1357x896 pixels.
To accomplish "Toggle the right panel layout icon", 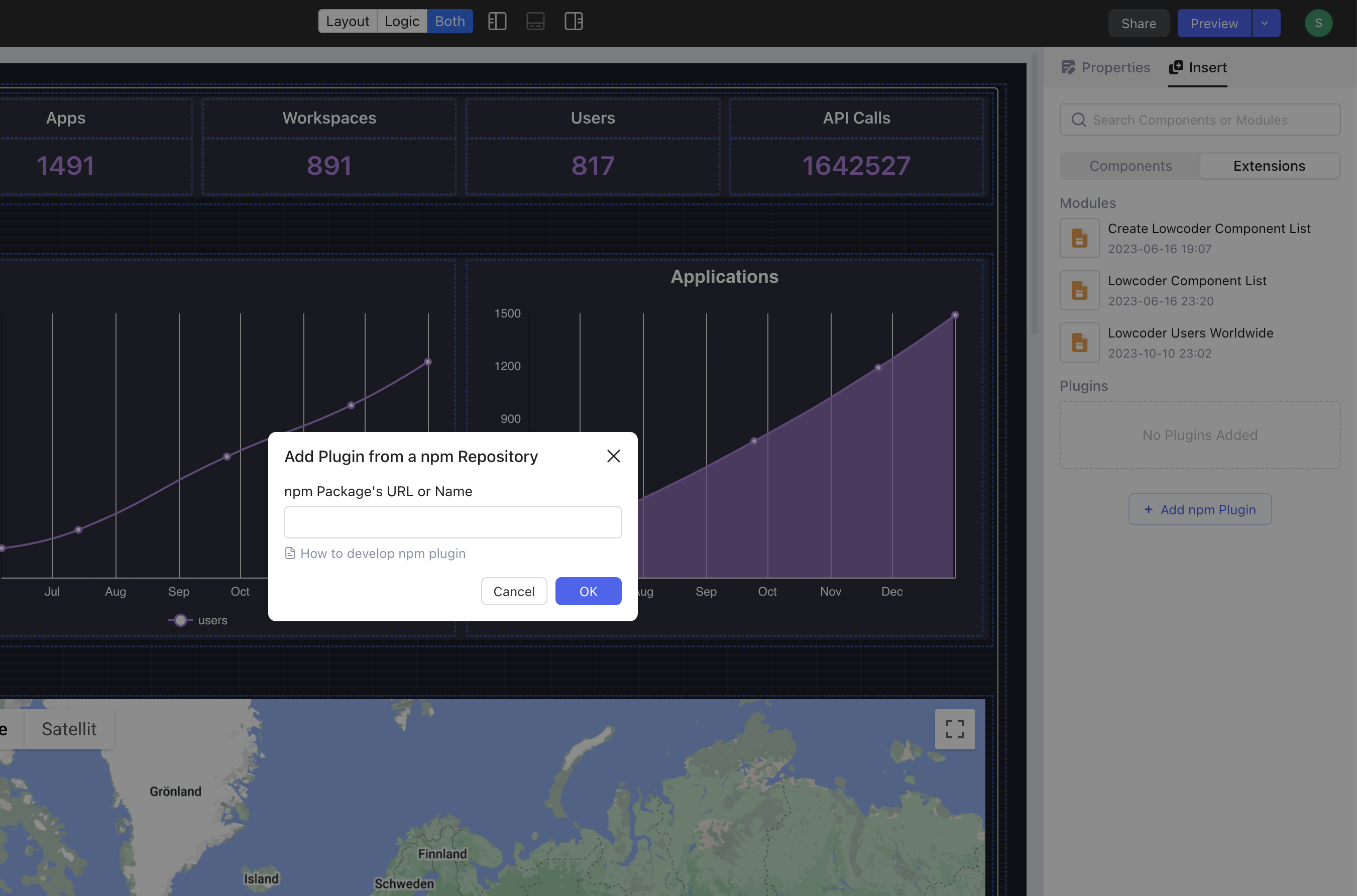I will (574, 22).
